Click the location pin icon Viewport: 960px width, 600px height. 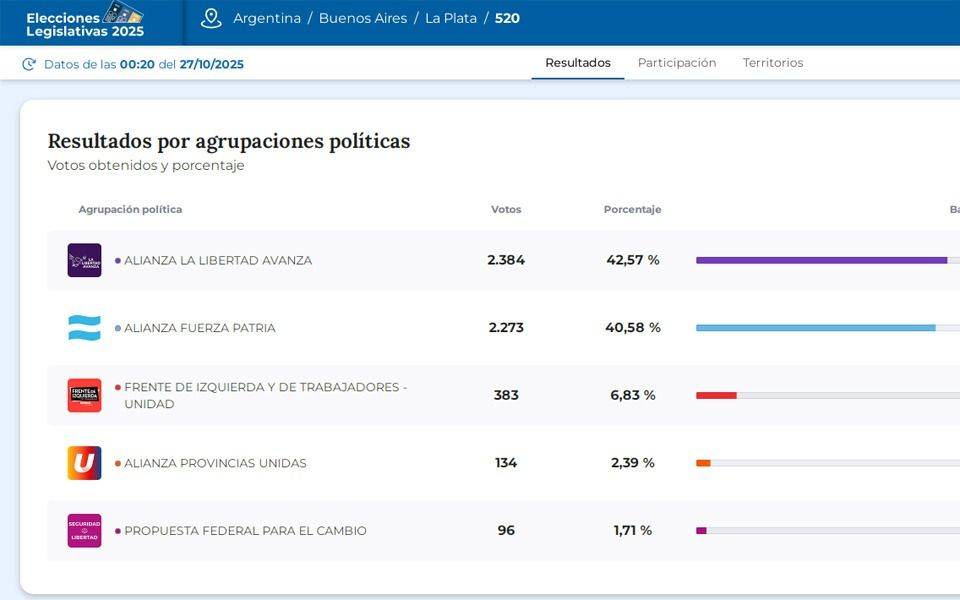coord(211,18)
